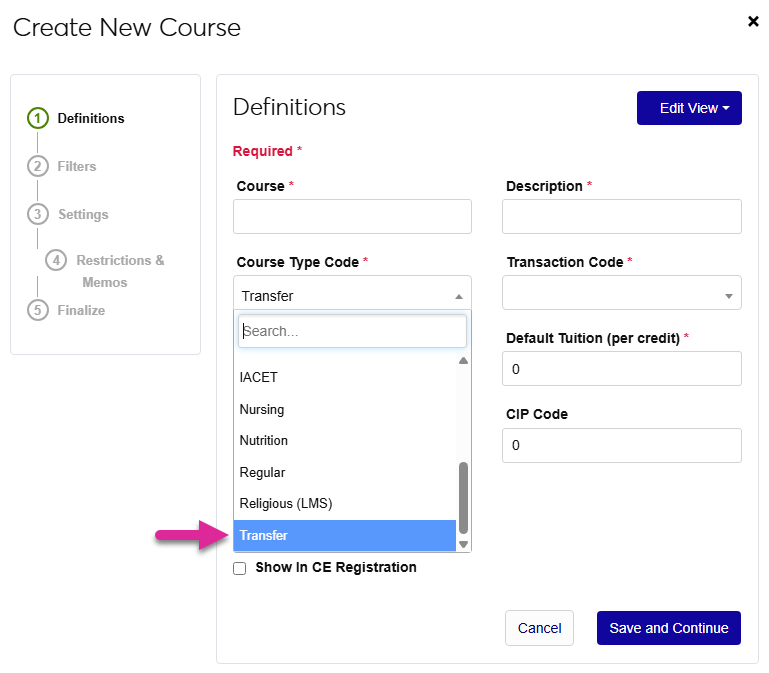Click the step 4 Restrictions circle icon

[57, 260]
